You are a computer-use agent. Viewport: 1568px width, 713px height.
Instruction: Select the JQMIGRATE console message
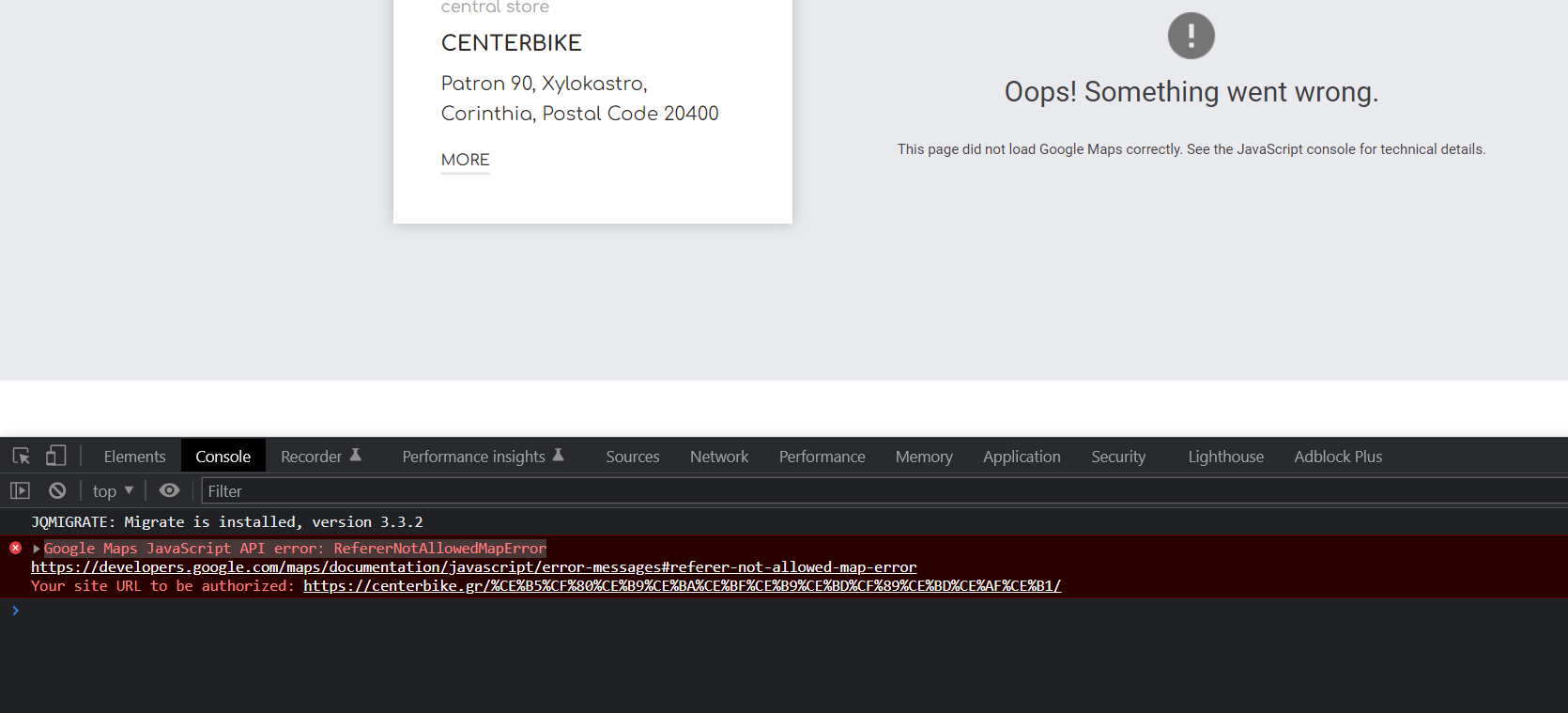[227, 522]
